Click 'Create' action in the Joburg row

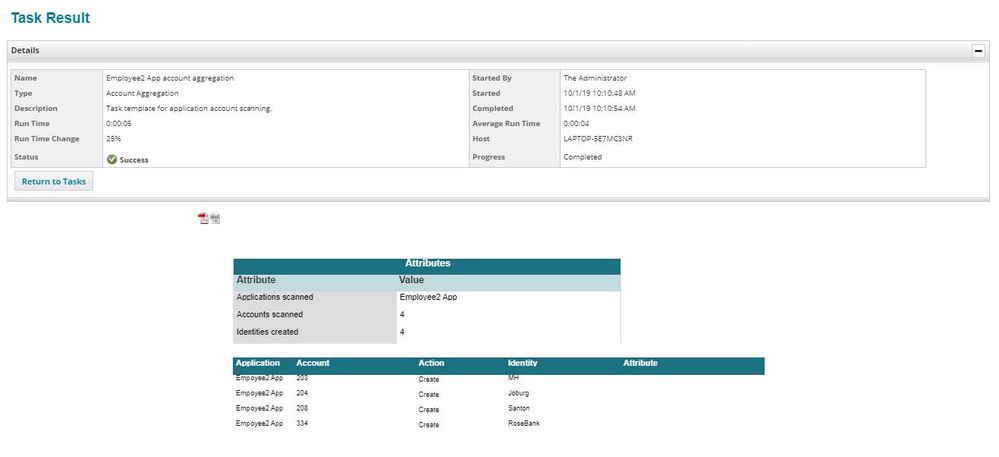[x=429, y=395]
